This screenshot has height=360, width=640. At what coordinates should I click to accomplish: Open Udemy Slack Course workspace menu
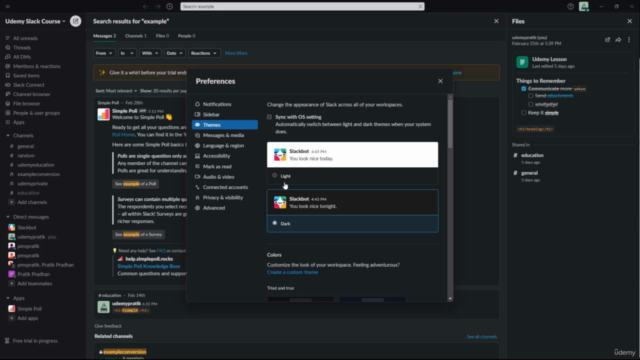coord(35,21)
